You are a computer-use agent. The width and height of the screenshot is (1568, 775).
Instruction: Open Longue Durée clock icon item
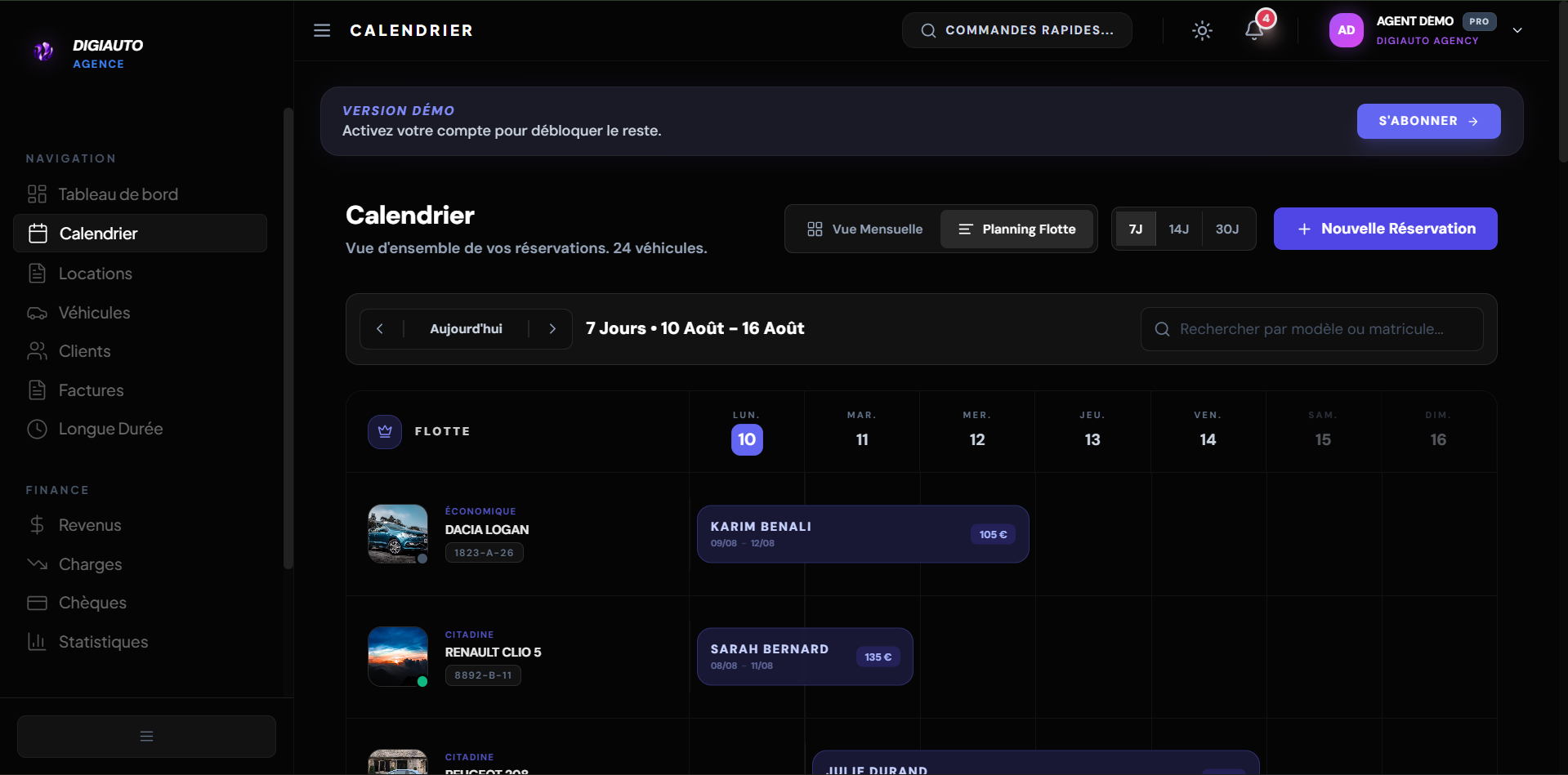(37, 429)
